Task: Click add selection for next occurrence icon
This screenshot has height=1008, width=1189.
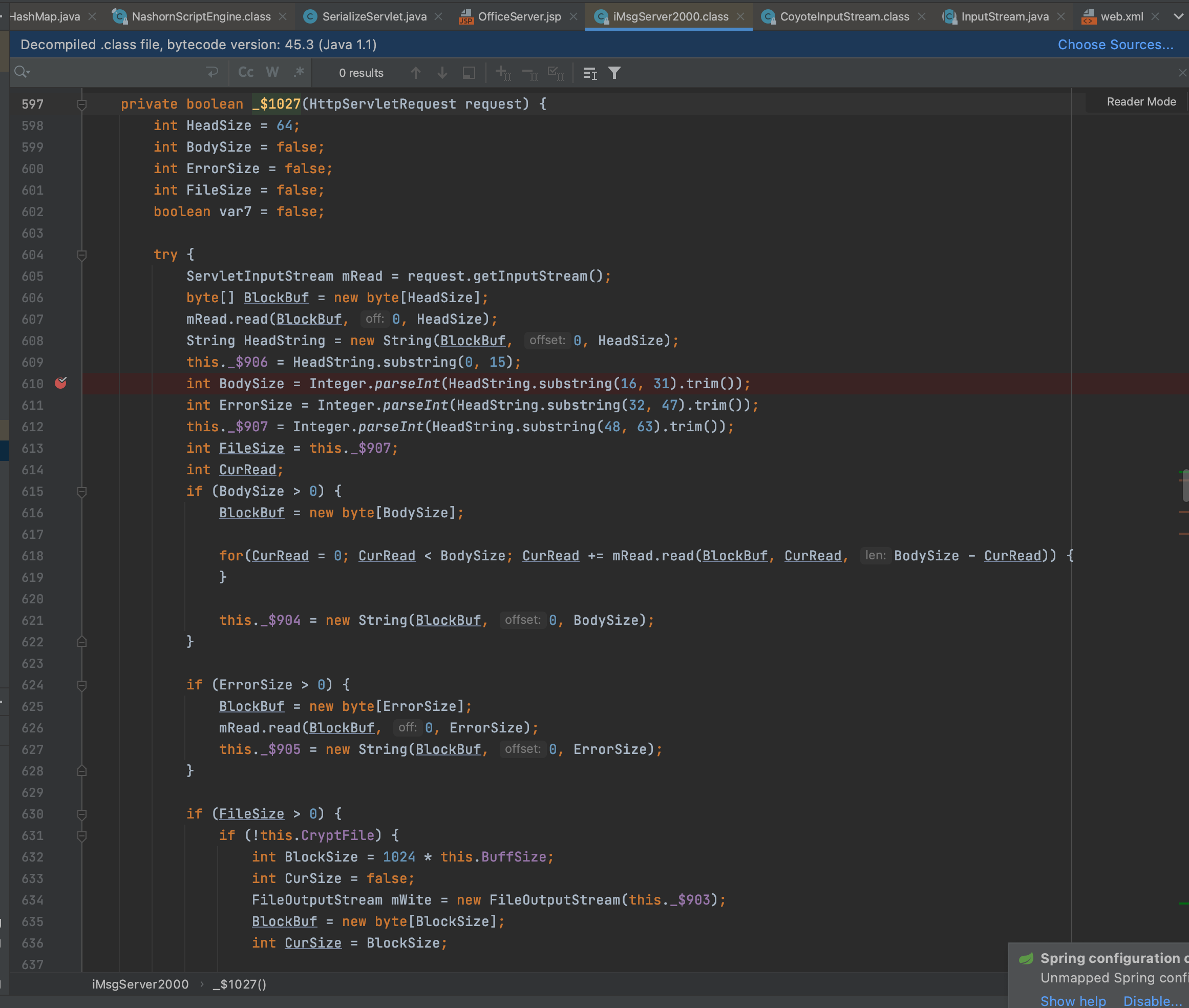Action: click(x=503, y=73)
